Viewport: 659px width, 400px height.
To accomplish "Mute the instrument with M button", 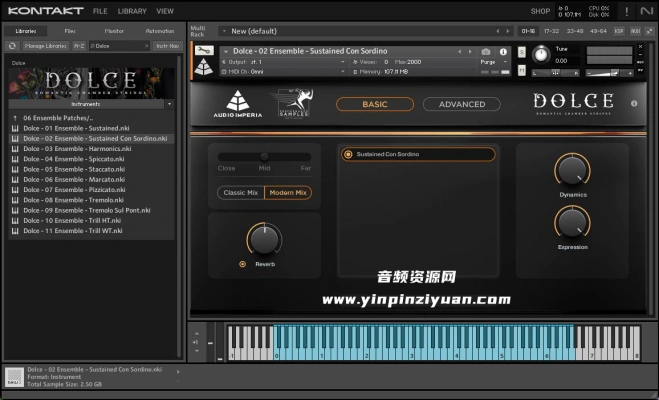I will [x=522, y=70].
